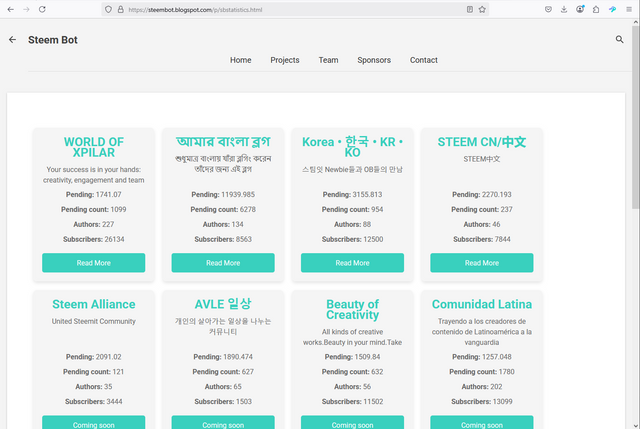Click the Bangla blog card heading
The image size is (640, 429).
coord(223,142)
